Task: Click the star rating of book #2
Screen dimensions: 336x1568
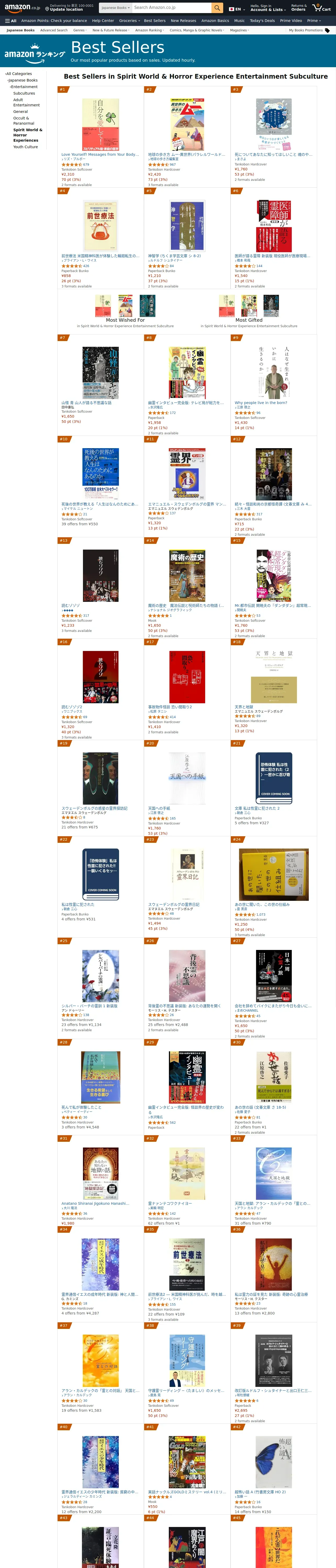Action: coord(157,164)
